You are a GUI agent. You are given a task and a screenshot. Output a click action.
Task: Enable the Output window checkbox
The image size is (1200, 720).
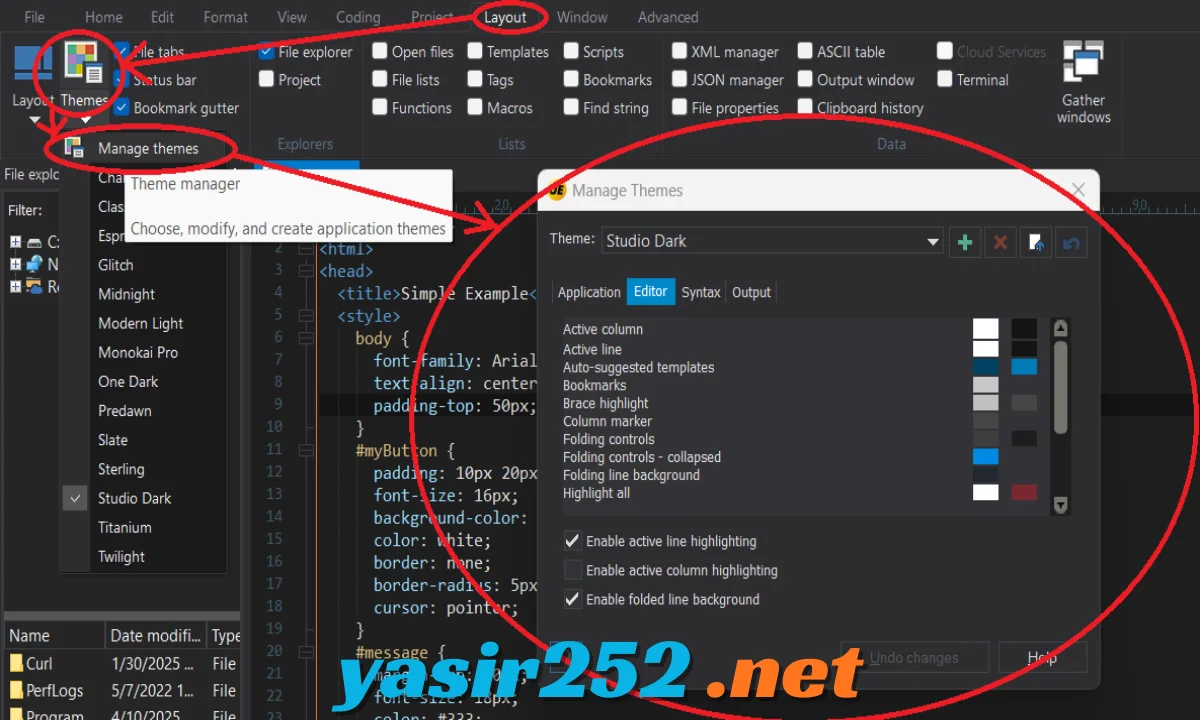point(805,79)
